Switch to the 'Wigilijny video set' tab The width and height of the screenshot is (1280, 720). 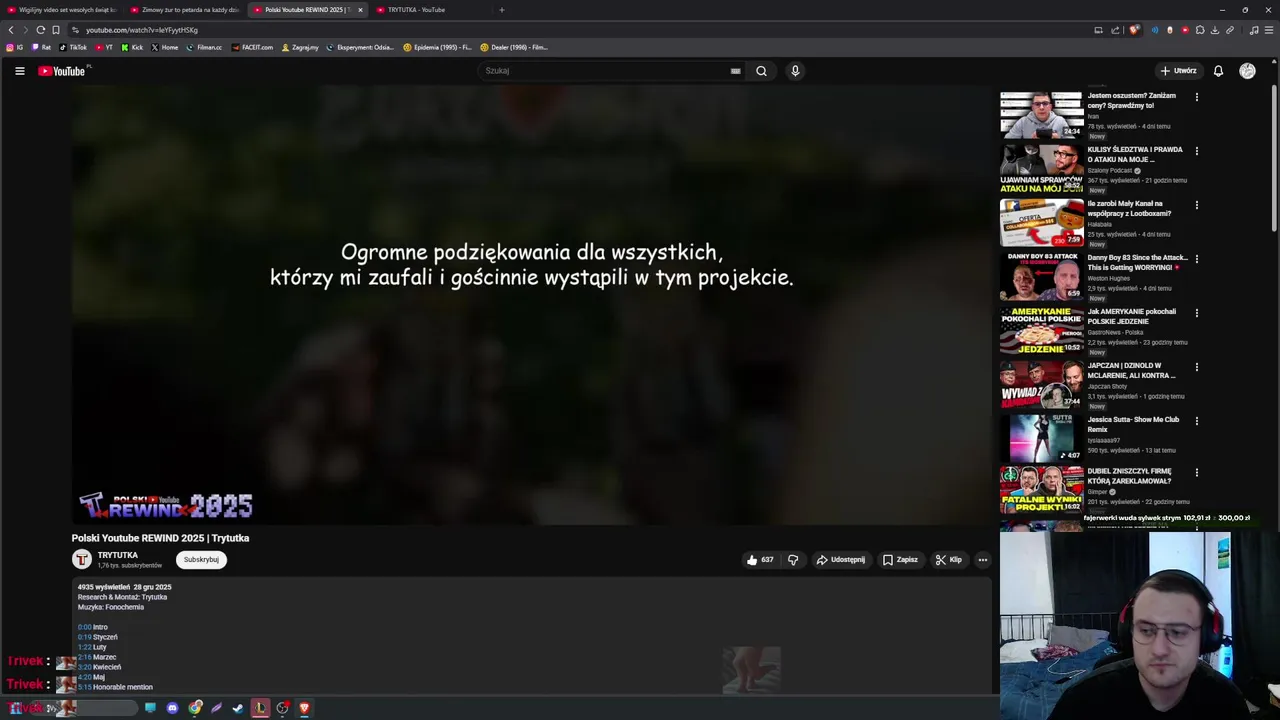point(61,10)
